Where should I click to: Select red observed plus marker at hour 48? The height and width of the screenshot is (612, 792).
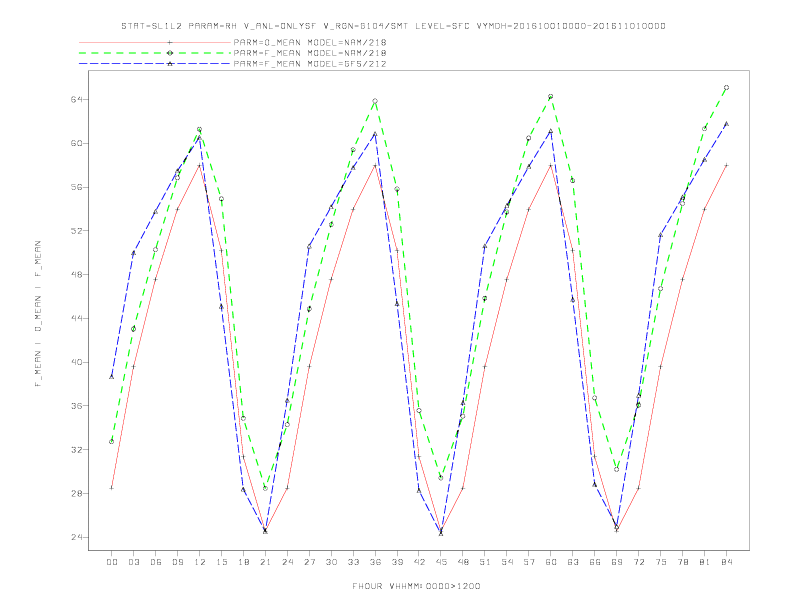click(x=463, y=488)
